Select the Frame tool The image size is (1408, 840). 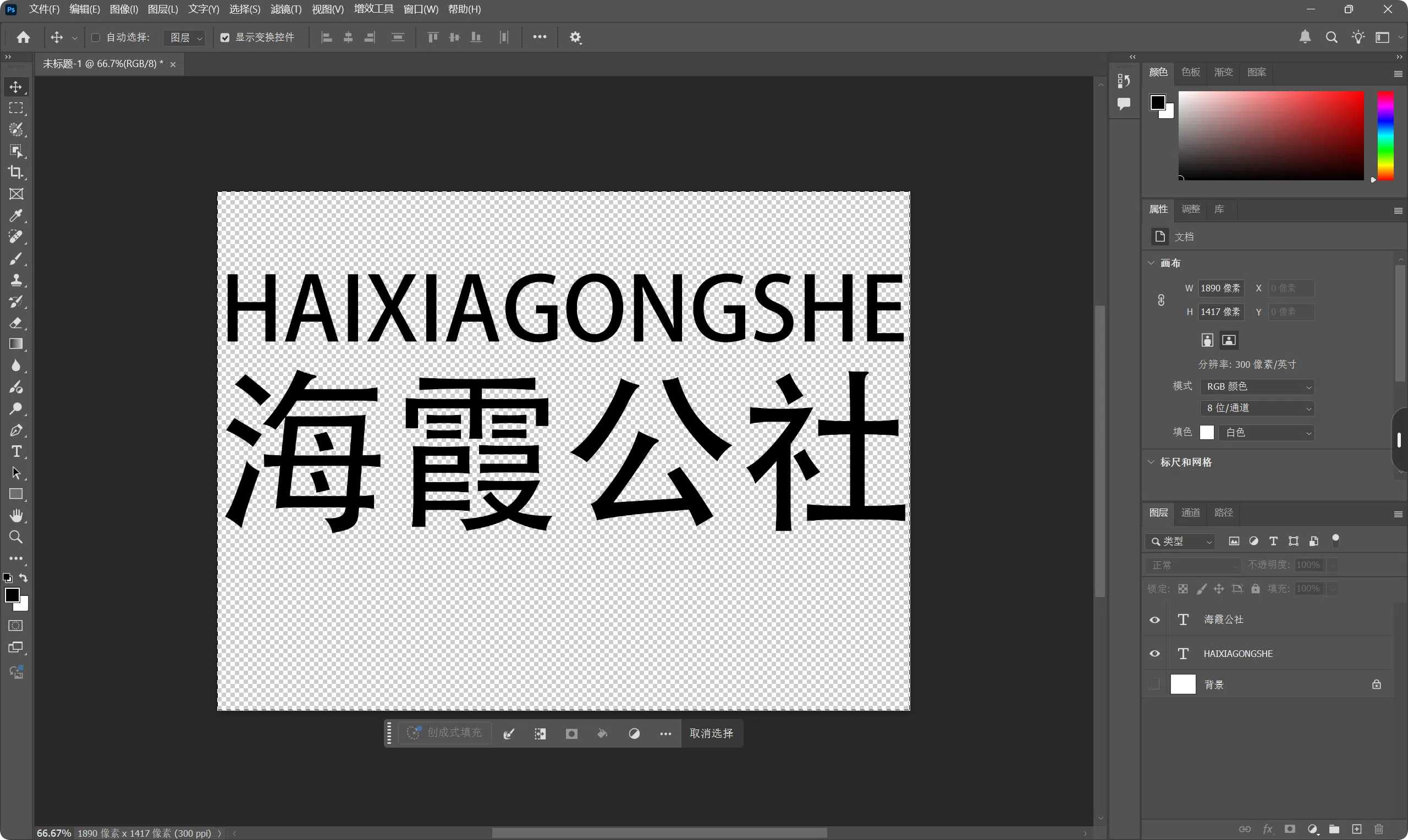16,194
